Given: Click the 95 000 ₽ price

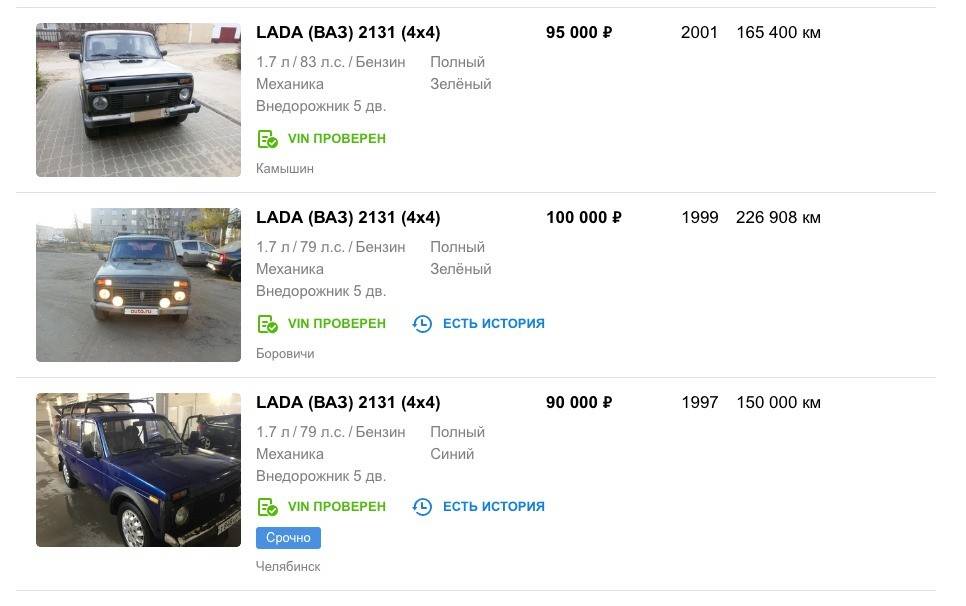Looking at the screenshot, I should tap(579, 33).
